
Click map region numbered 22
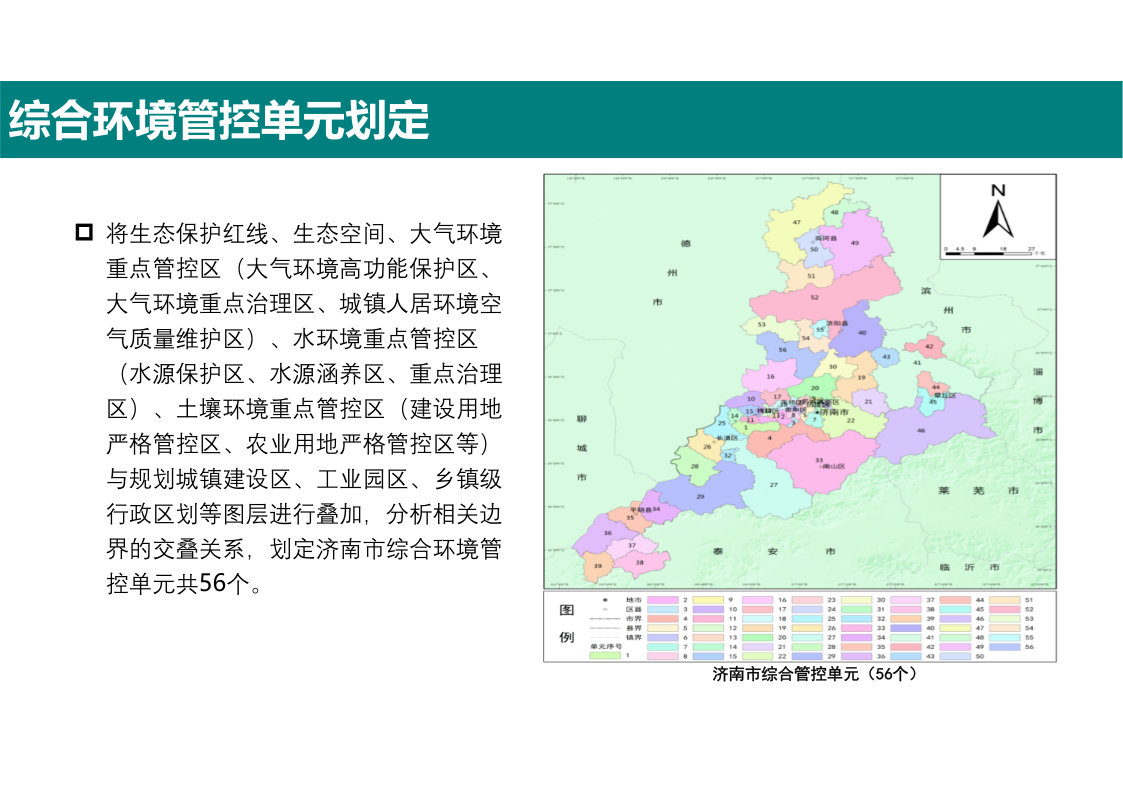pyautogui.click(x=850, y=420)
